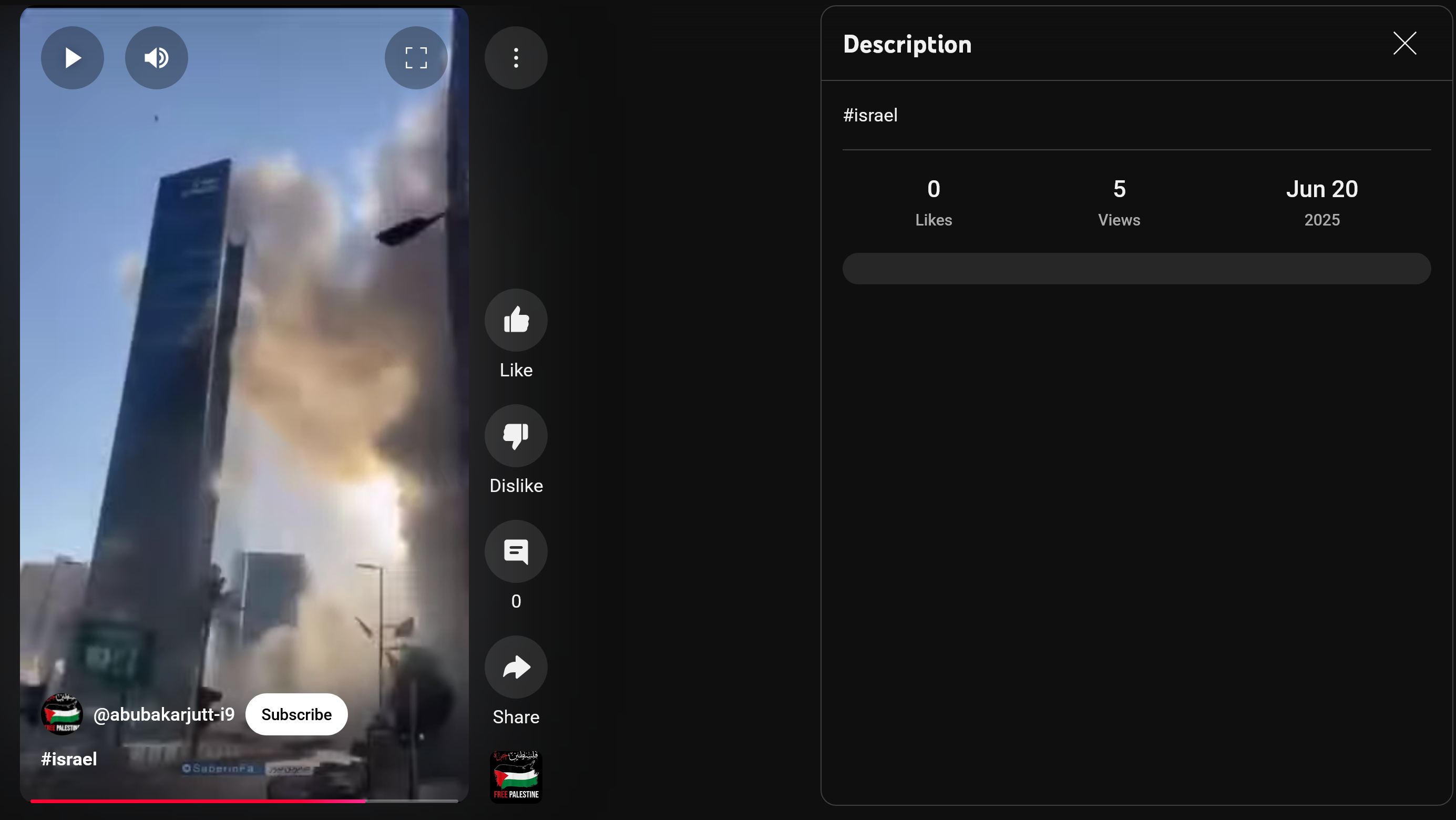Mute the video volume
The width and height of the screenshot is (1456, 820).
point(157,58)
